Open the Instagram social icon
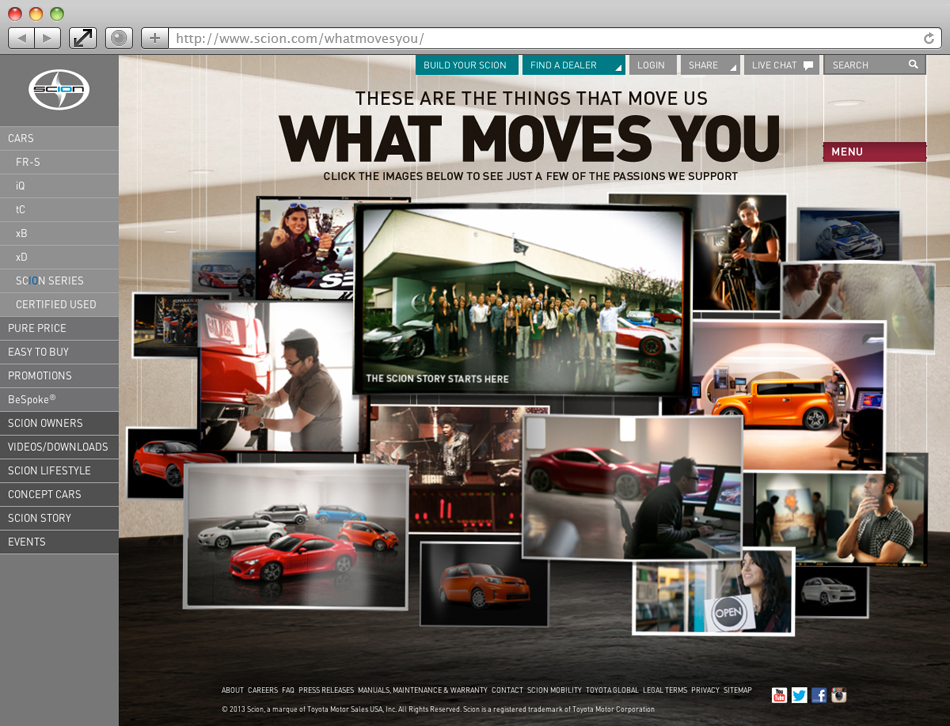950x726 pixels. [839, 695]
